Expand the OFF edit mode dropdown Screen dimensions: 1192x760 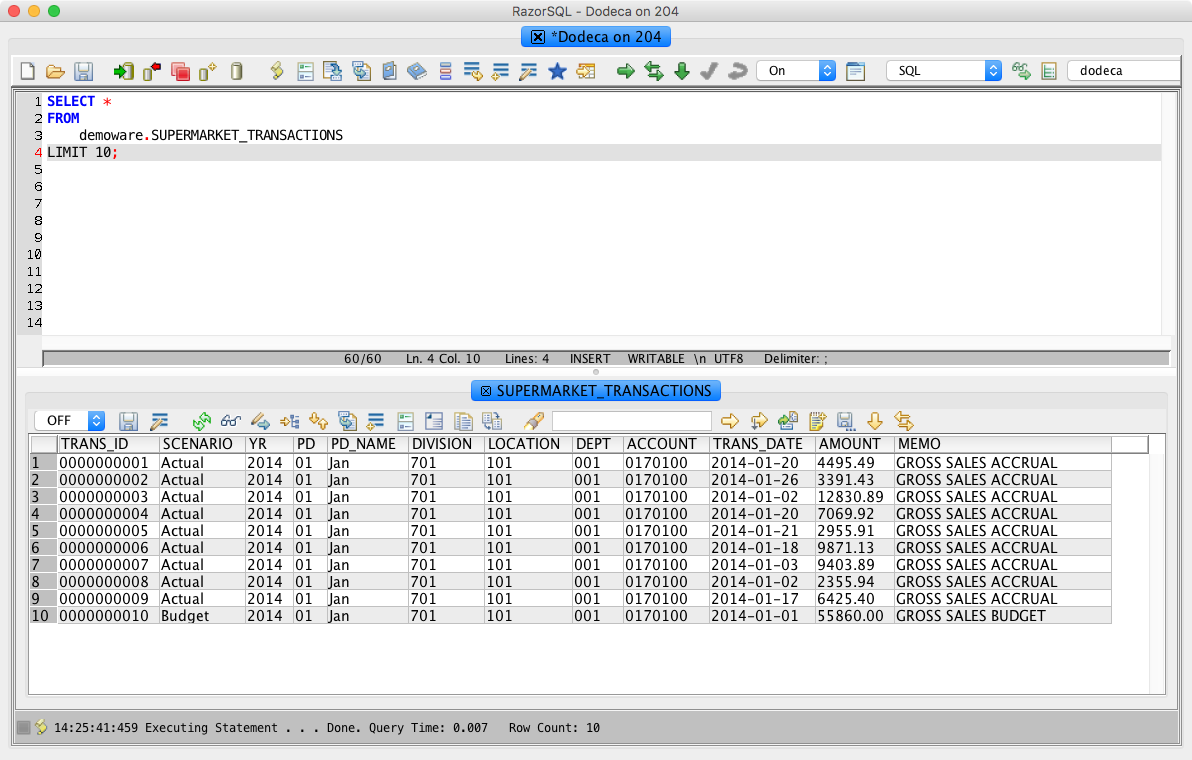69,420
